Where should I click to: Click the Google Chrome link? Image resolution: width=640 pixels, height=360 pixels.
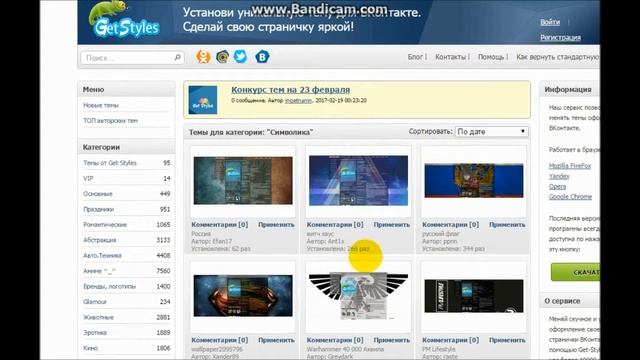click(570, 197)
